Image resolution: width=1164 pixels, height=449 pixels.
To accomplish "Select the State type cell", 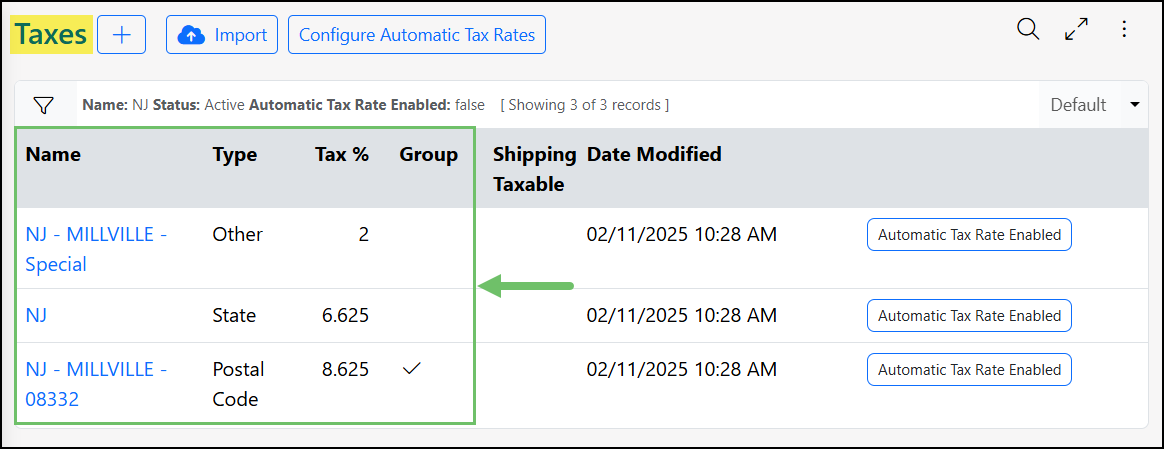I will click(234, 315).
